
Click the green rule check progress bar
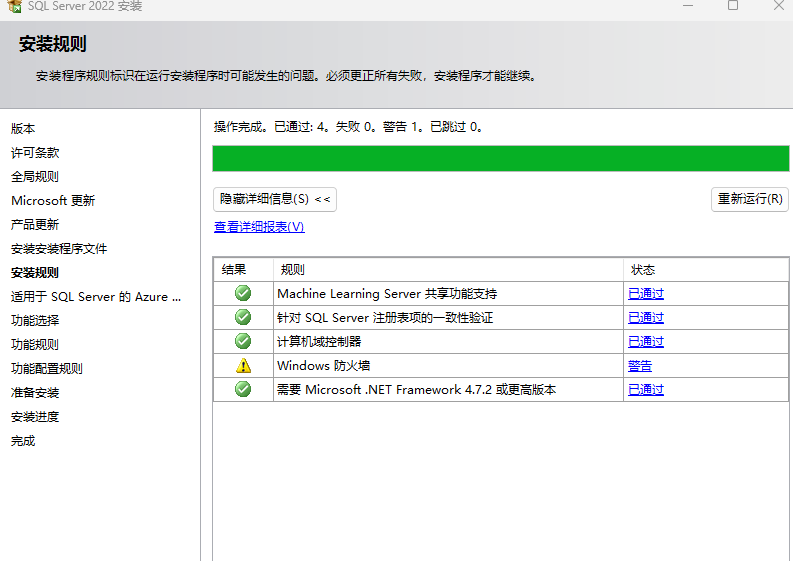501,158
